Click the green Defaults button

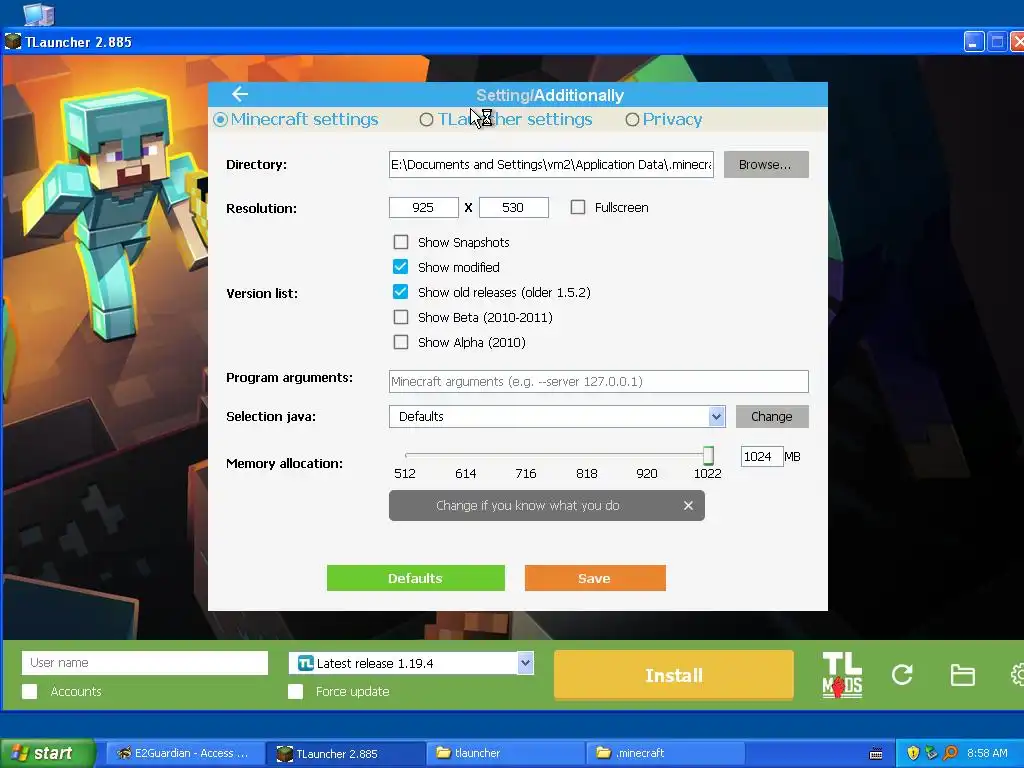click(415, 578)
